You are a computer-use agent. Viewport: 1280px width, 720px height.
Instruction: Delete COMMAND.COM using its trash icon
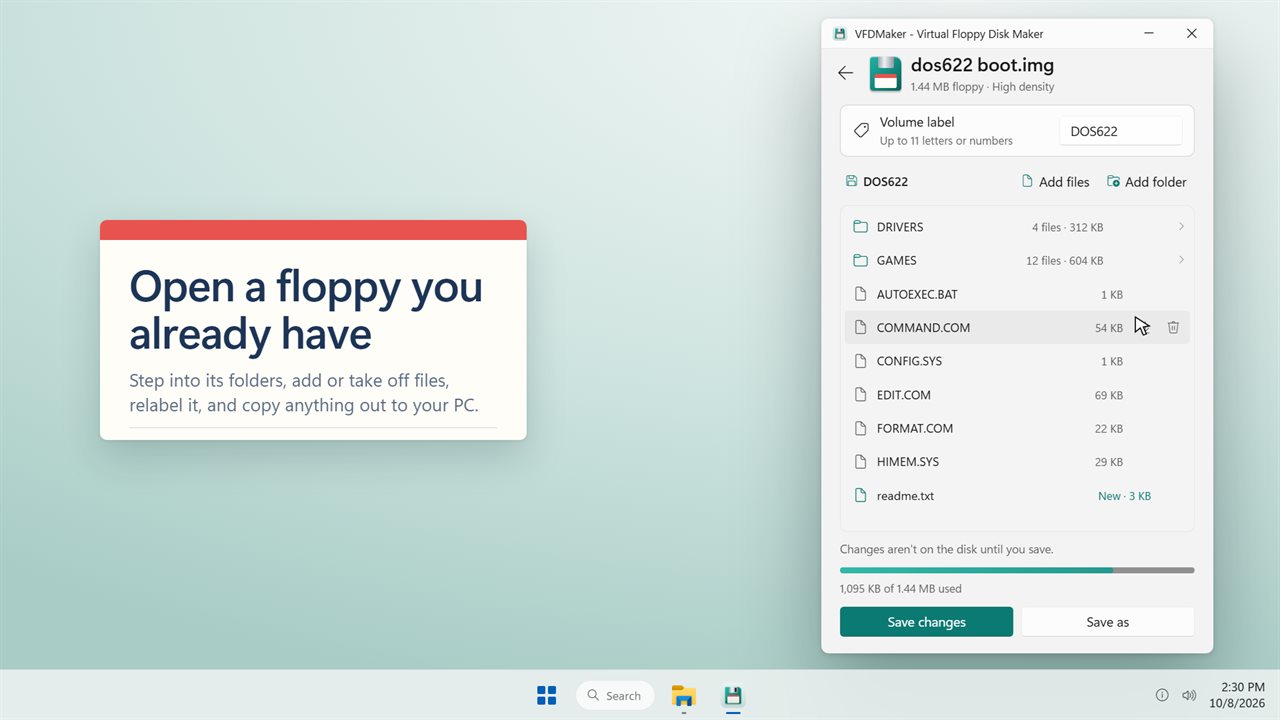click(x=1174, y=327)
